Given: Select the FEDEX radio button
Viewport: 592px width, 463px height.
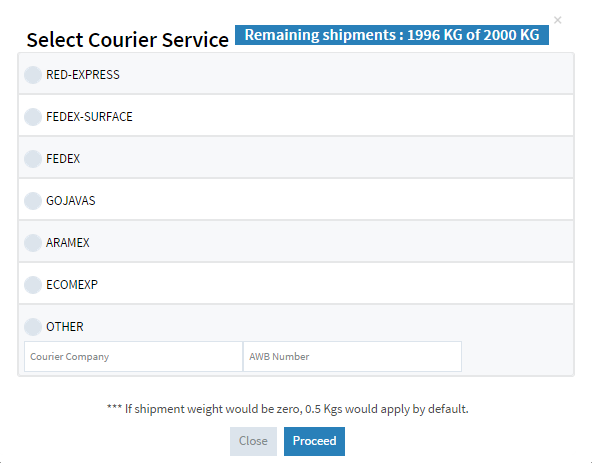Looking at the screenshot, I should (33, 159).
